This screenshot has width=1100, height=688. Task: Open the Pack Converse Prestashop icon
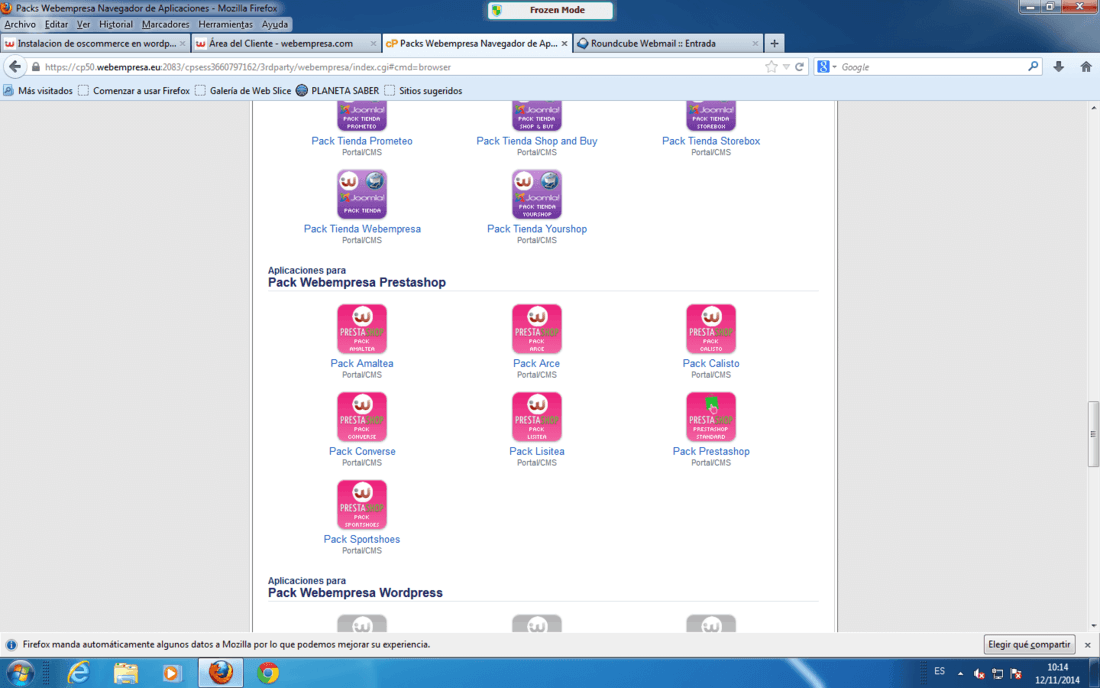click(362, 417)
